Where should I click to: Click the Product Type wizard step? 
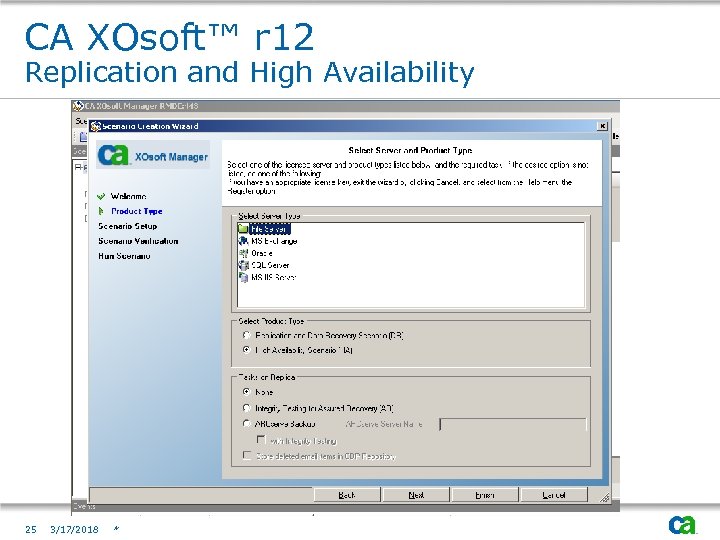point(137,211)
